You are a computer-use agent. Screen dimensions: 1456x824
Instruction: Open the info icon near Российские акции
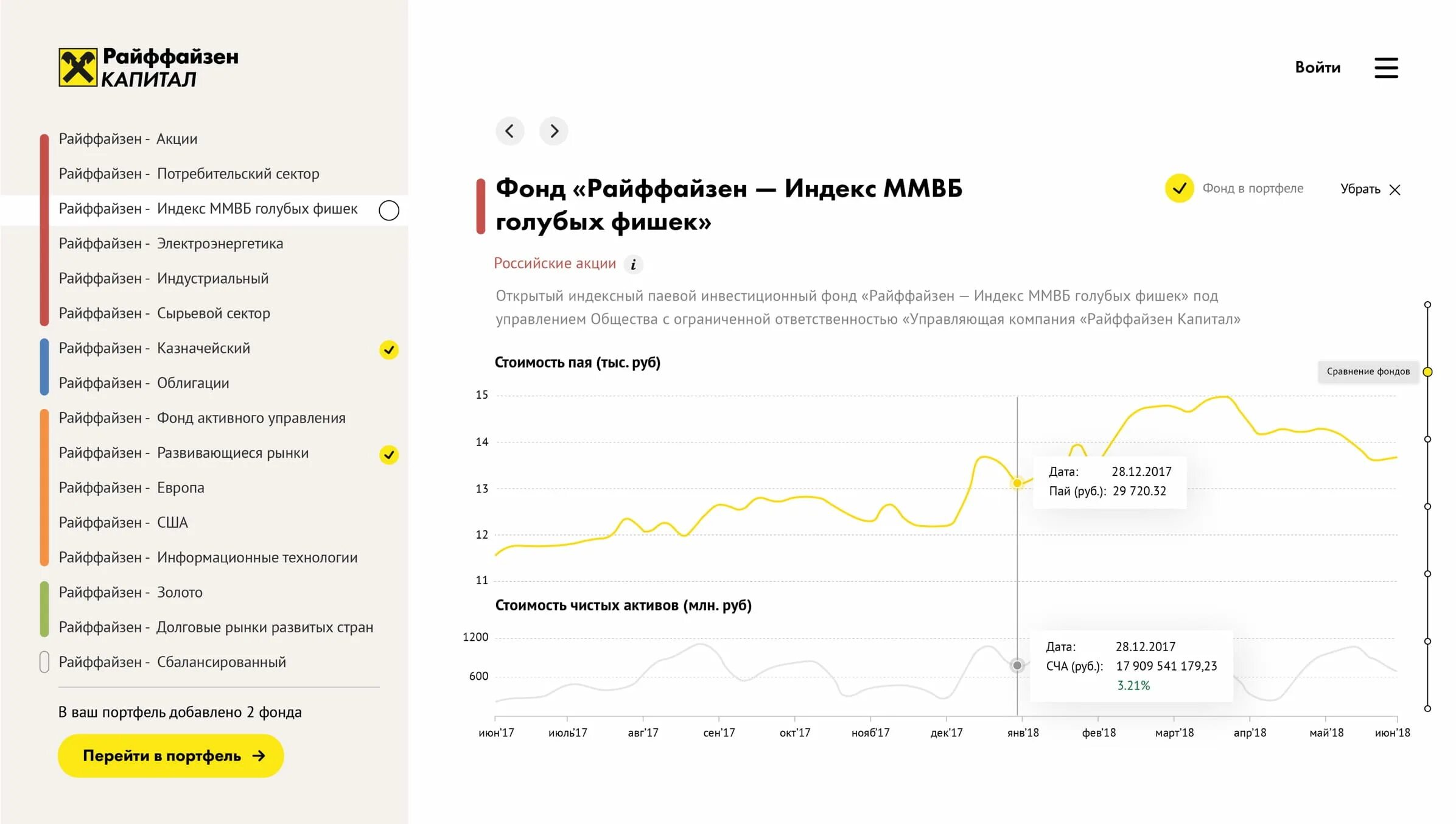(634, 264)
